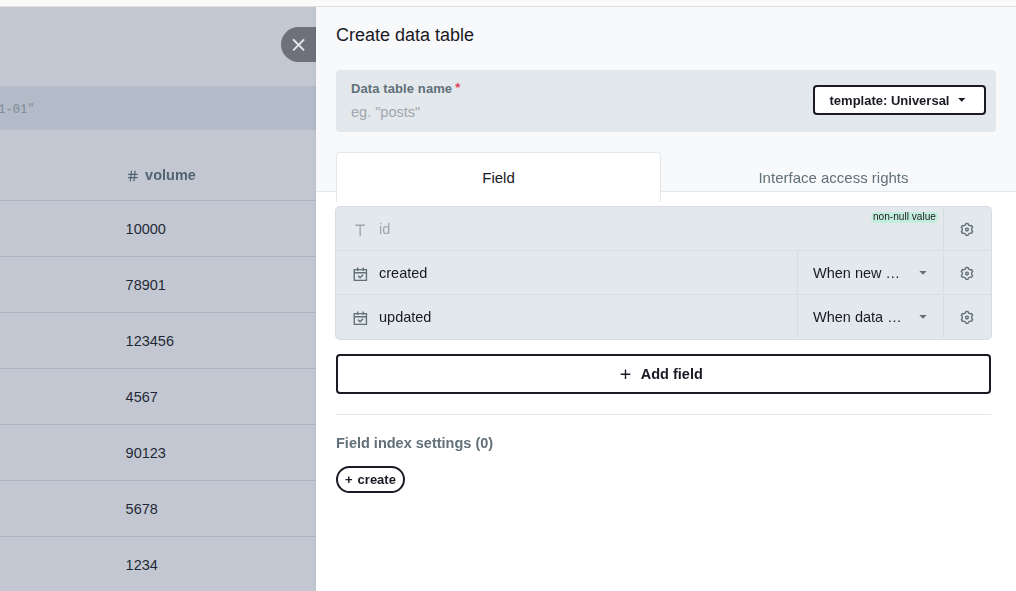Click the created field name
This screenshot has width=1016, height=591.
click(x=403, y=273)
